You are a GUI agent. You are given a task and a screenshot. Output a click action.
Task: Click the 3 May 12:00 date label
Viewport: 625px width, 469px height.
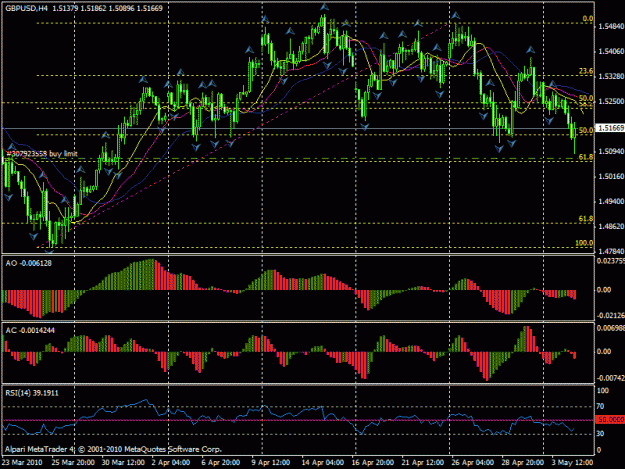[x=572, y=462]
